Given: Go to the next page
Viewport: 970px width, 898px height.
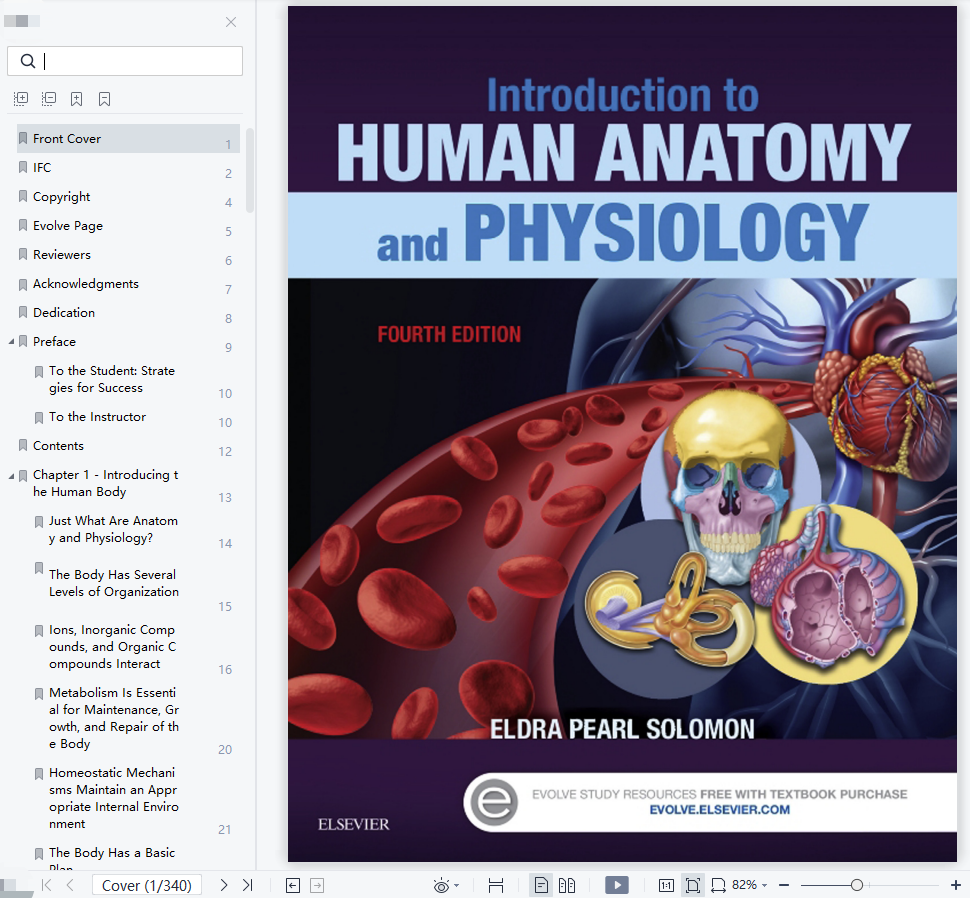Looking at the screenshot, I should coord(223,885).
